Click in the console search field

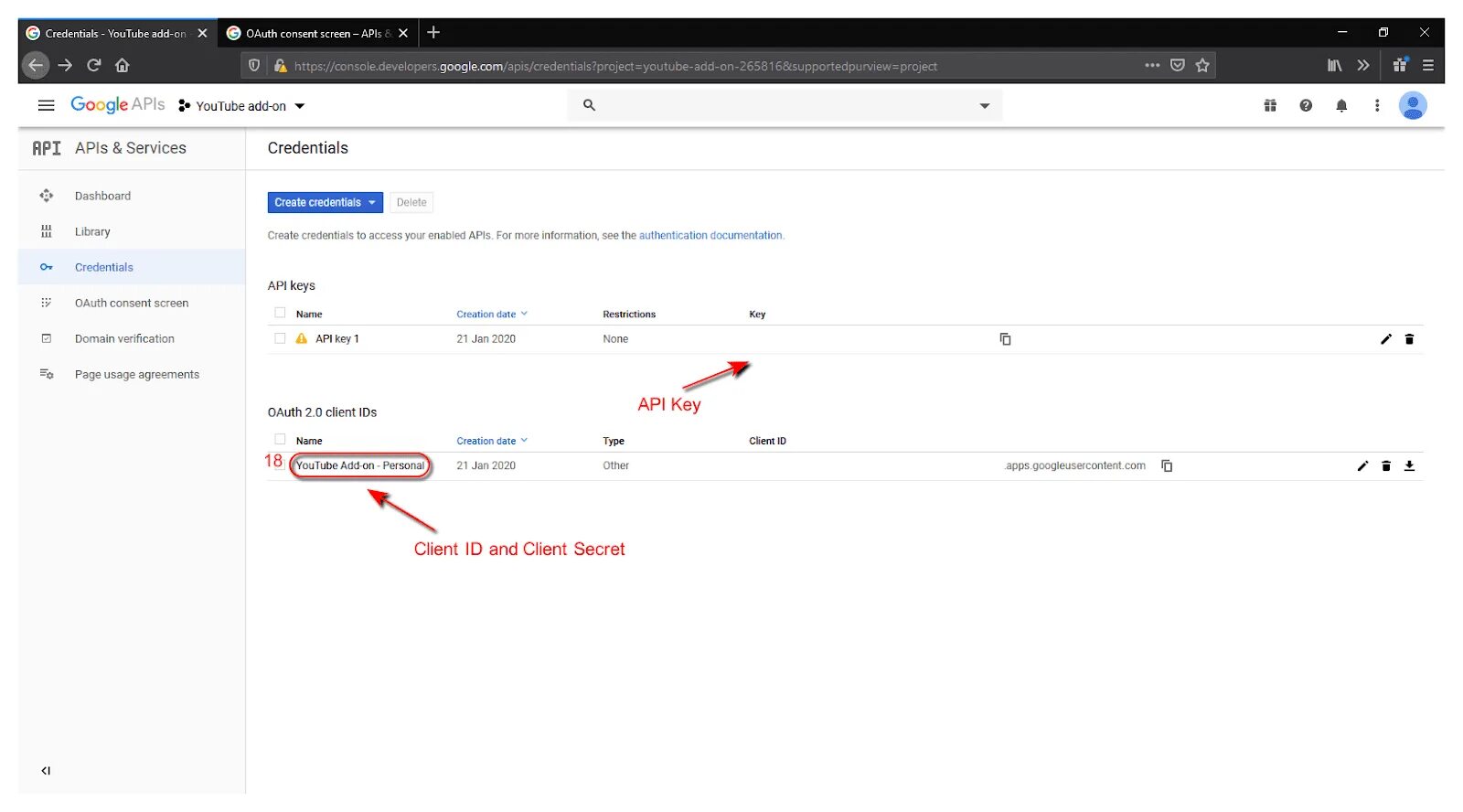785,105
